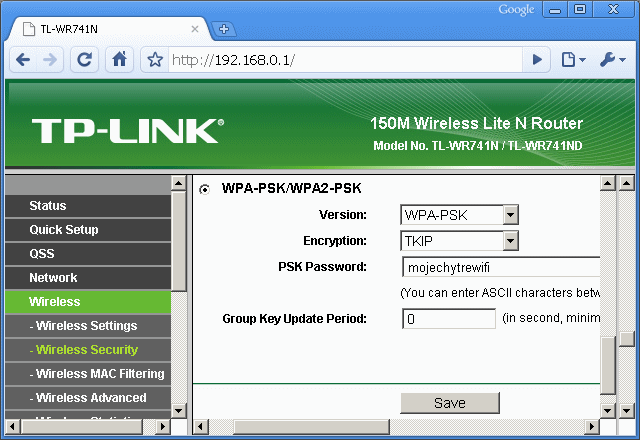Click the Group Key Update Period field

(449, 319)
